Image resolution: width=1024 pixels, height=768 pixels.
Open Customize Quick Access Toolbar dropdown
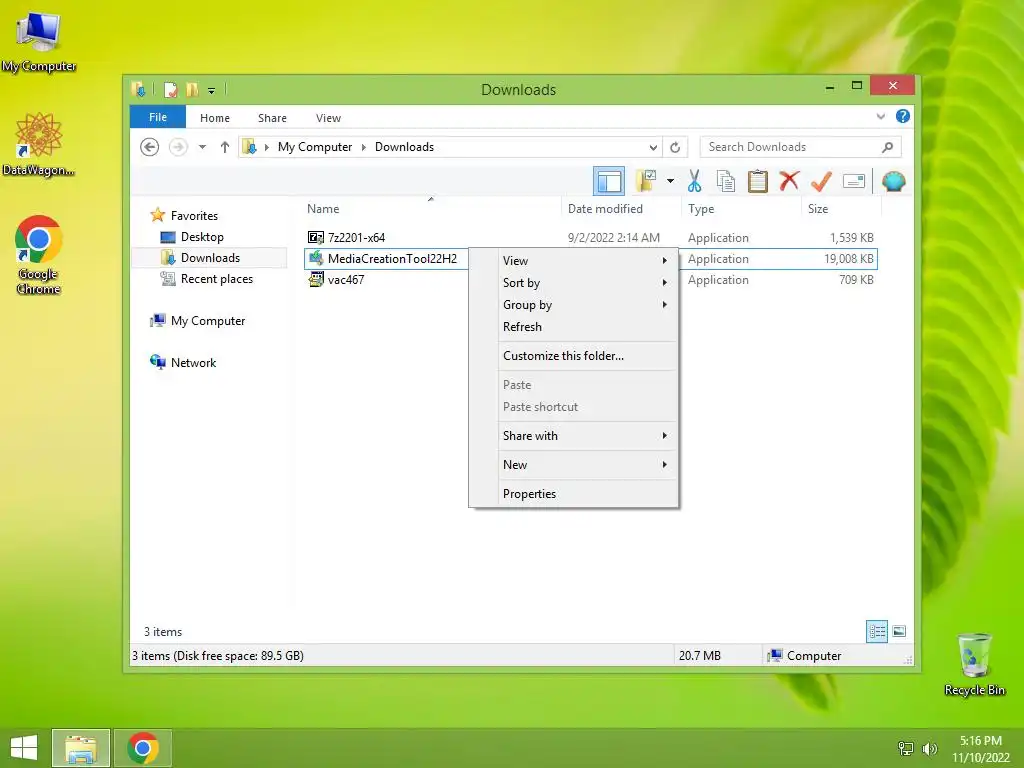212,90
